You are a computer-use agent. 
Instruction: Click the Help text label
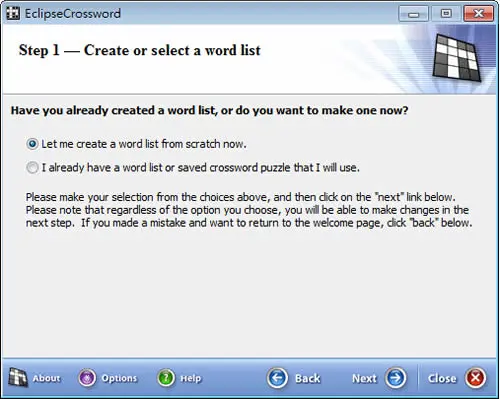(191, 378)
